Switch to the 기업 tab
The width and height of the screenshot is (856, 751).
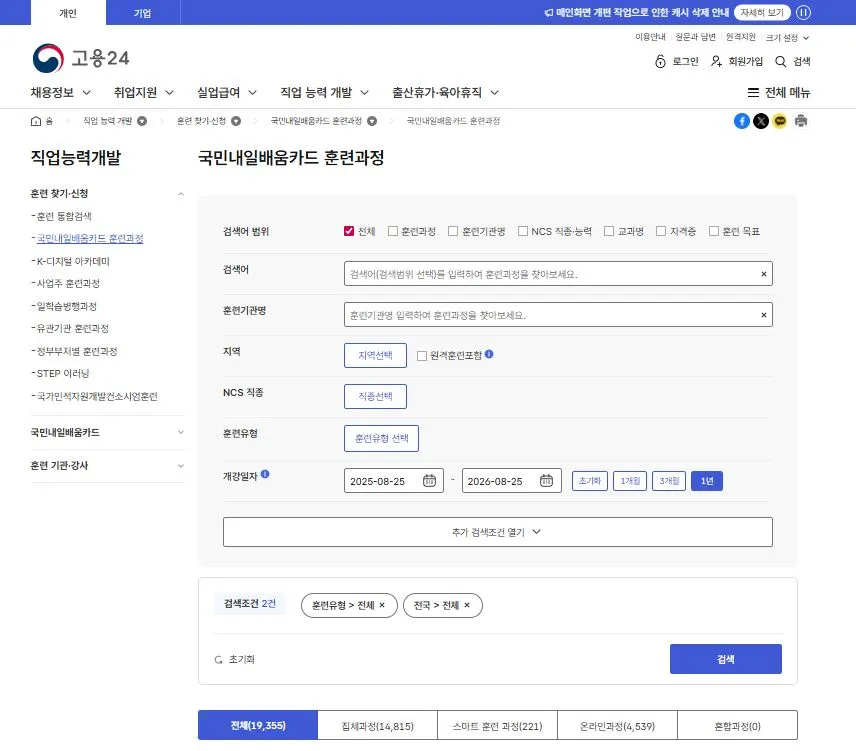point(143,12)
